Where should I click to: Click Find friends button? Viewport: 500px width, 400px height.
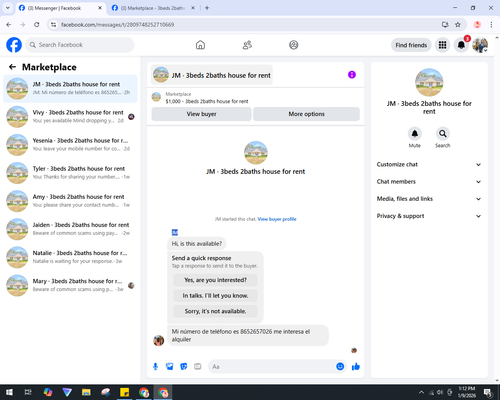coord(411,45)
